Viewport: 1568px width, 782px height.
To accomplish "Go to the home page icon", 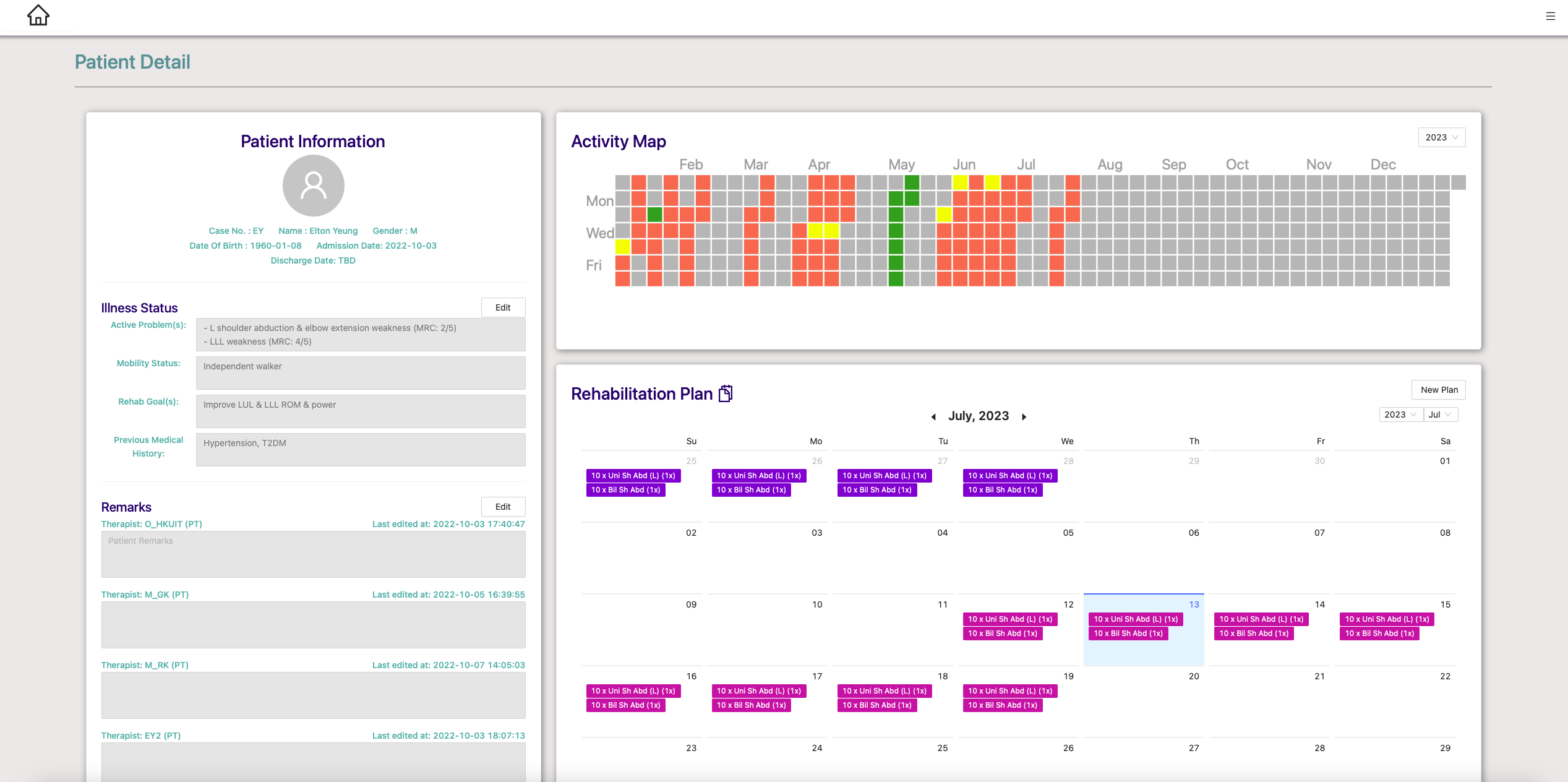I will [38, 15].
